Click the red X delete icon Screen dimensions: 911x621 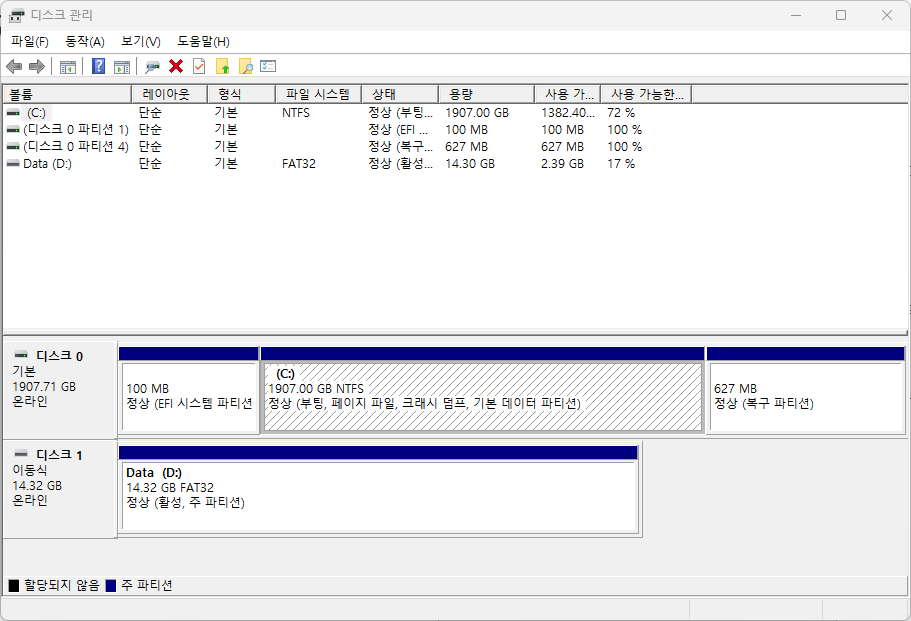(175, 67)
